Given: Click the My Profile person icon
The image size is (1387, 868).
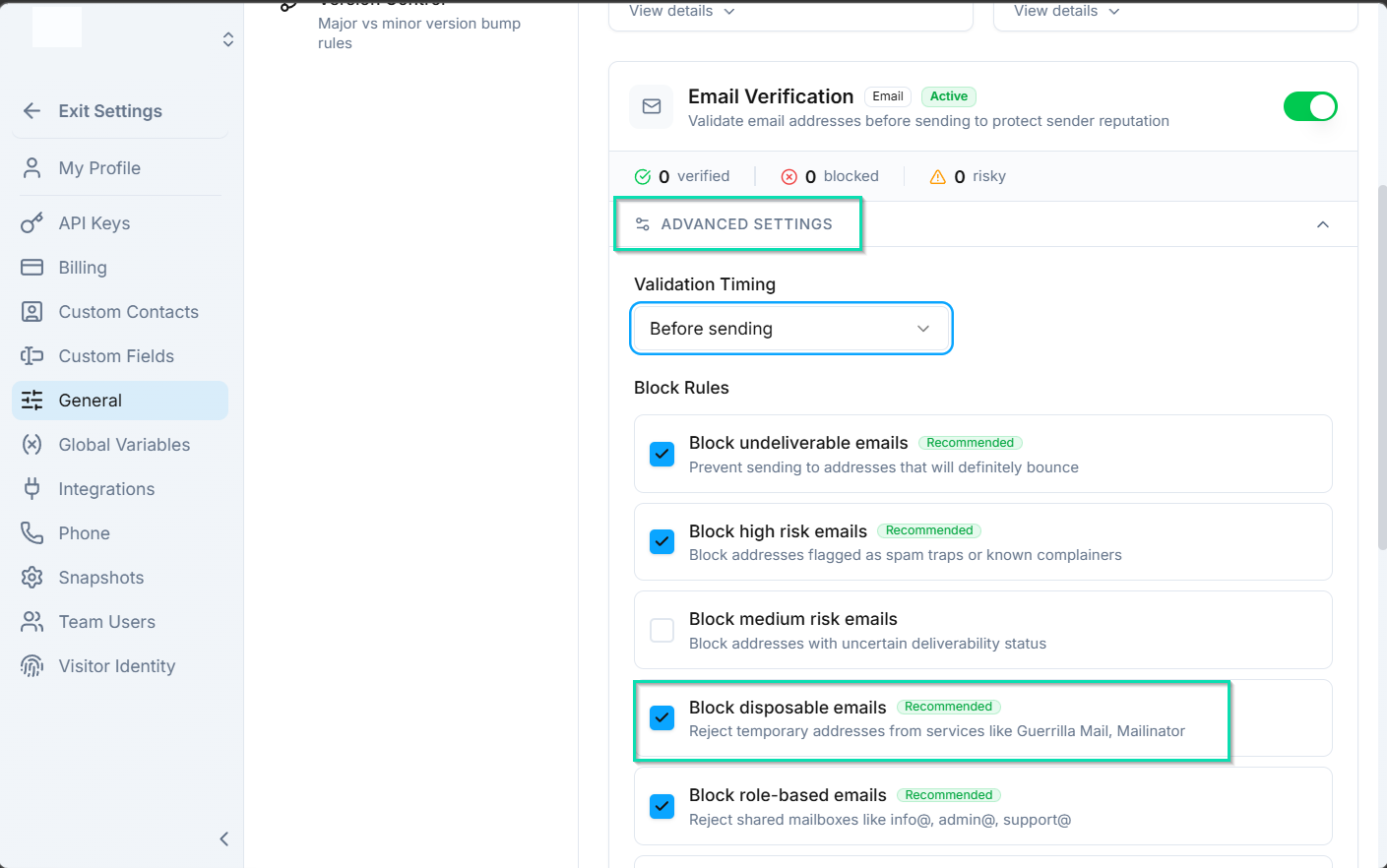Looking at the screenshot, I should pos(32,168).
